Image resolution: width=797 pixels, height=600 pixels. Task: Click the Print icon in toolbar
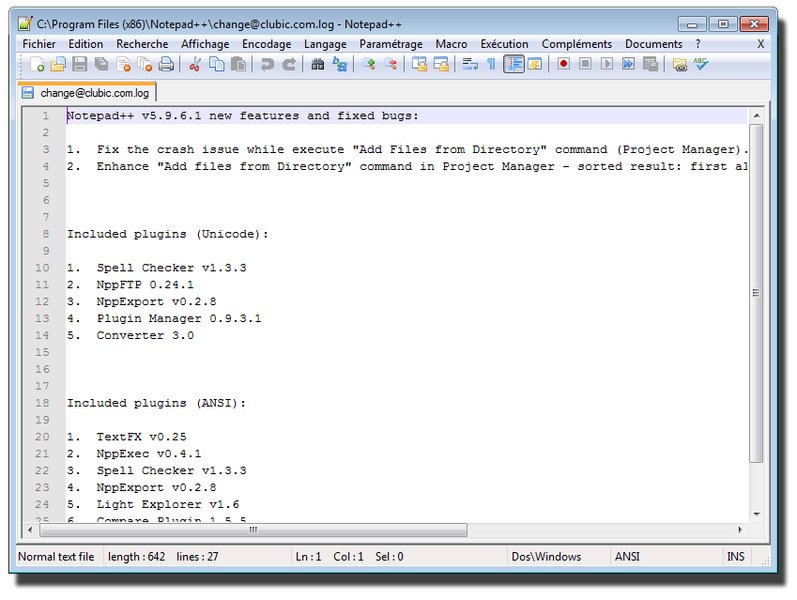pos(166,65)
